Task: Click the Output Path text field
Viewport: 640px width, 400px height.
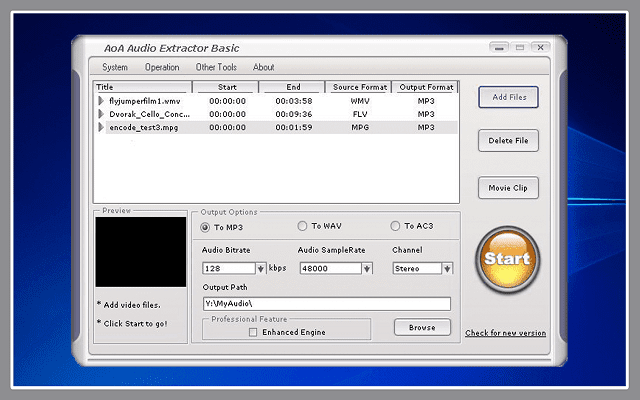Action: (x=325, y=304)
